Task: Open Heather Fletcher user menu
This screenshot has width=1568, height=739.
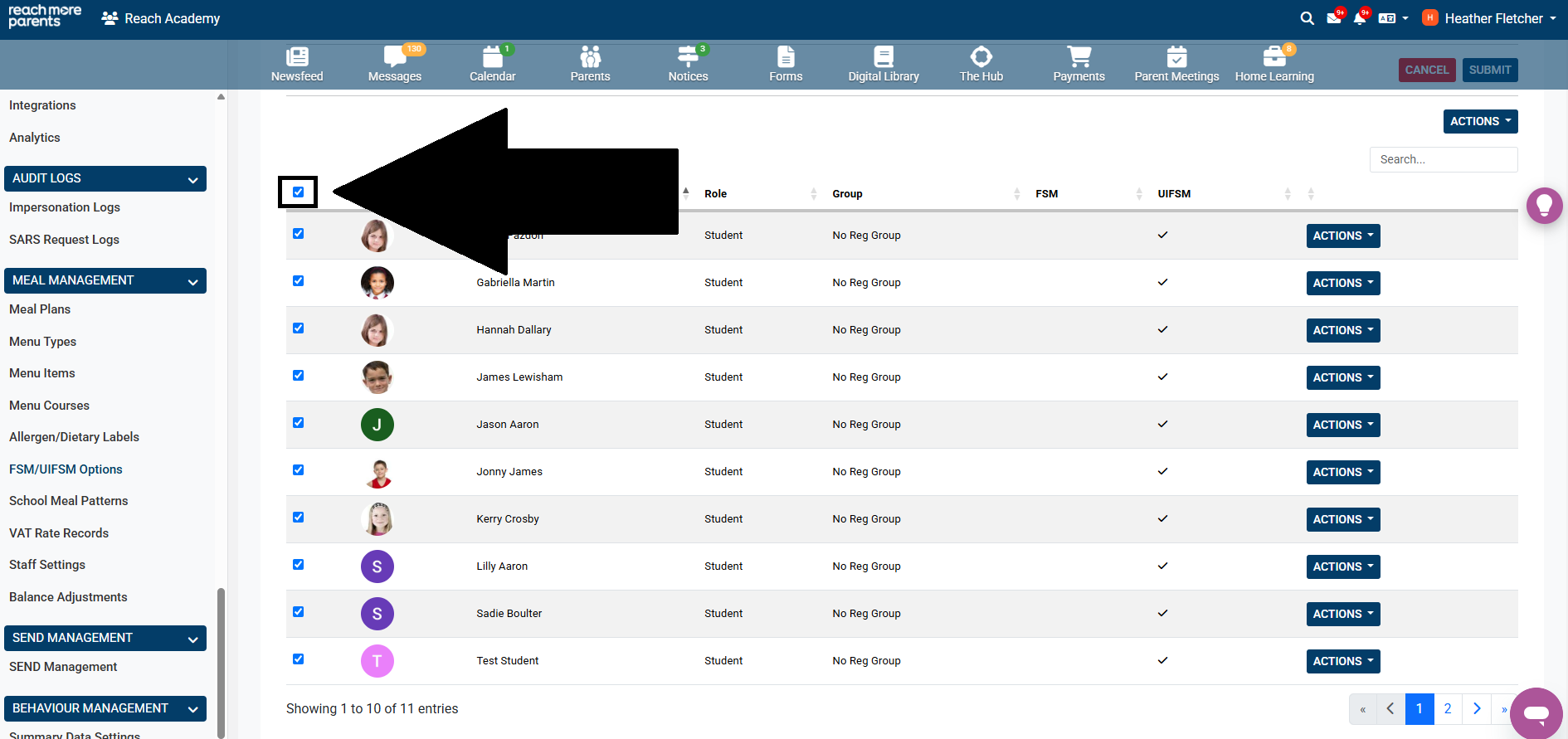Action: pyautogui.click(x=1493, y=18)
